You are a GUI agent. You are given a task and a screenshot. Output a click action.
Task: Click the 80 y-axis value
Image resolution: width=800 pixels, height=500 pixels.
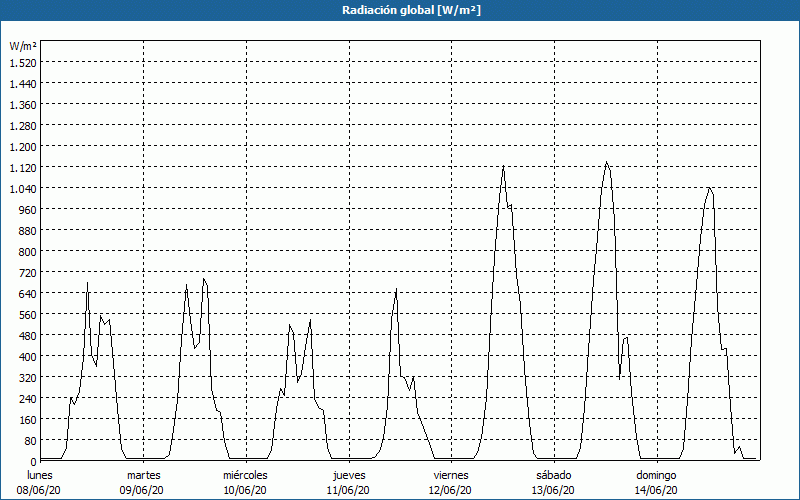[x=30, y=440]
